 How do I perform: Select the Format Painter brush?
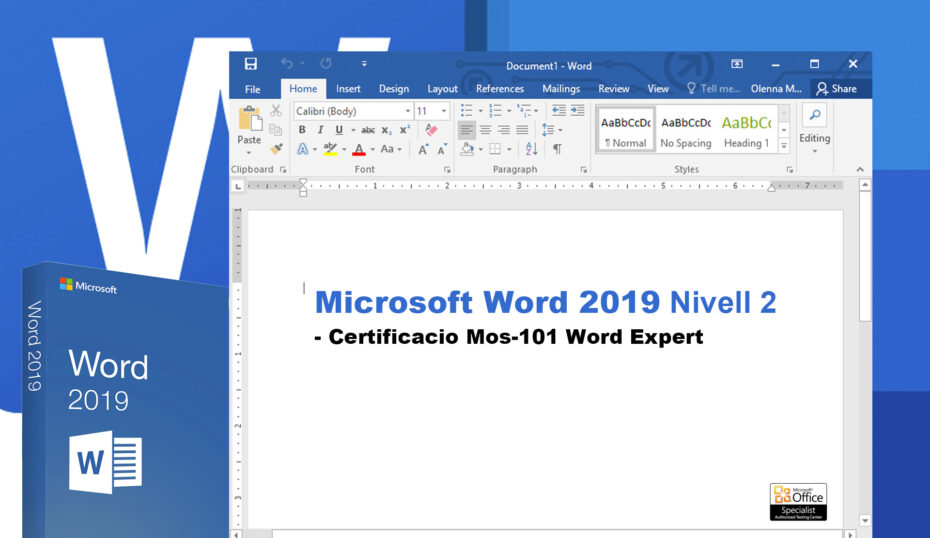click(276, 148)
